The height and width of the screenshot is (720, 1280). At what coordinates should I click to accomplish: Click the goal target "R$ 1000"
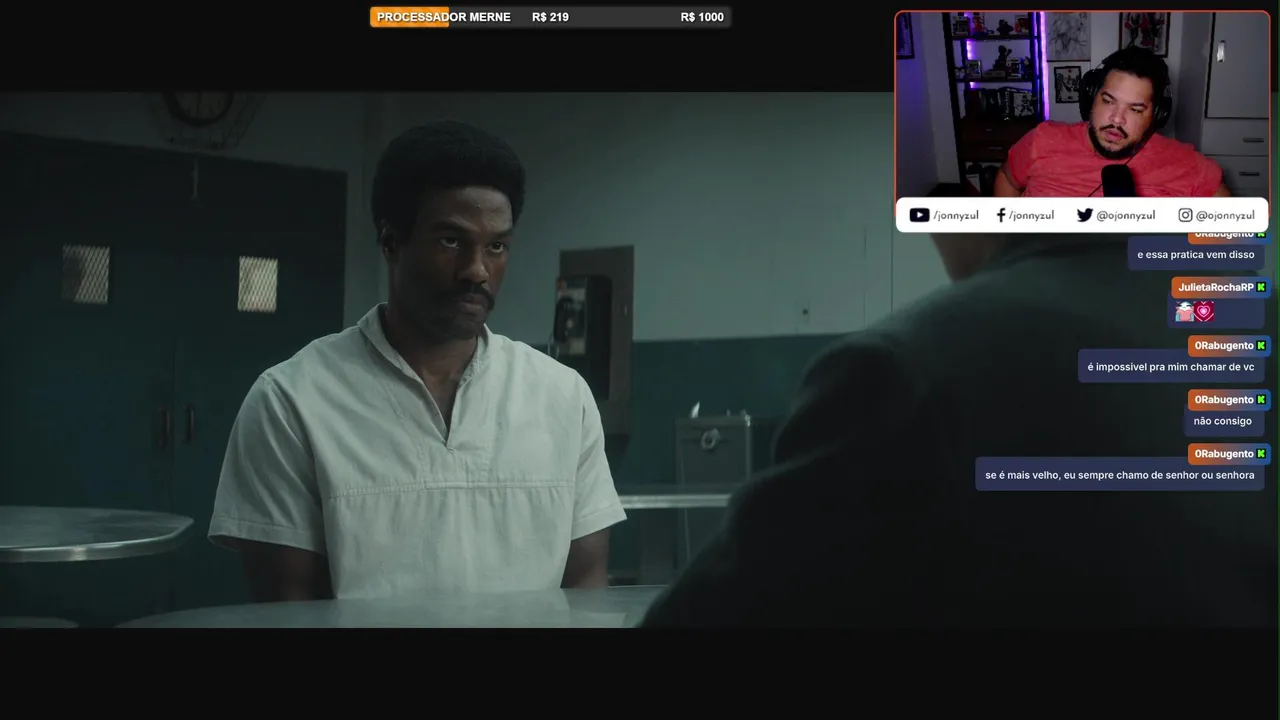click(702, 17)
